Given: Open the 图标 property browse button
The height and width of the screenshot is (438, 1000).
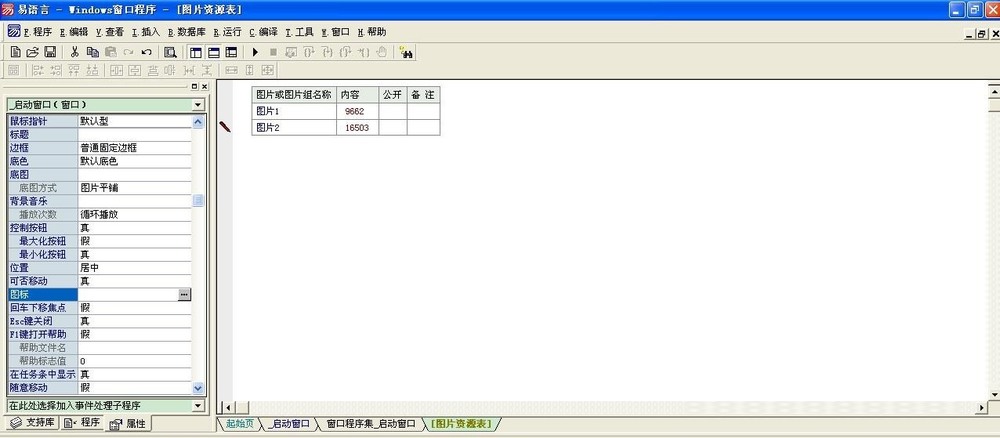Looking at the screenshot, I should point(184,294).
